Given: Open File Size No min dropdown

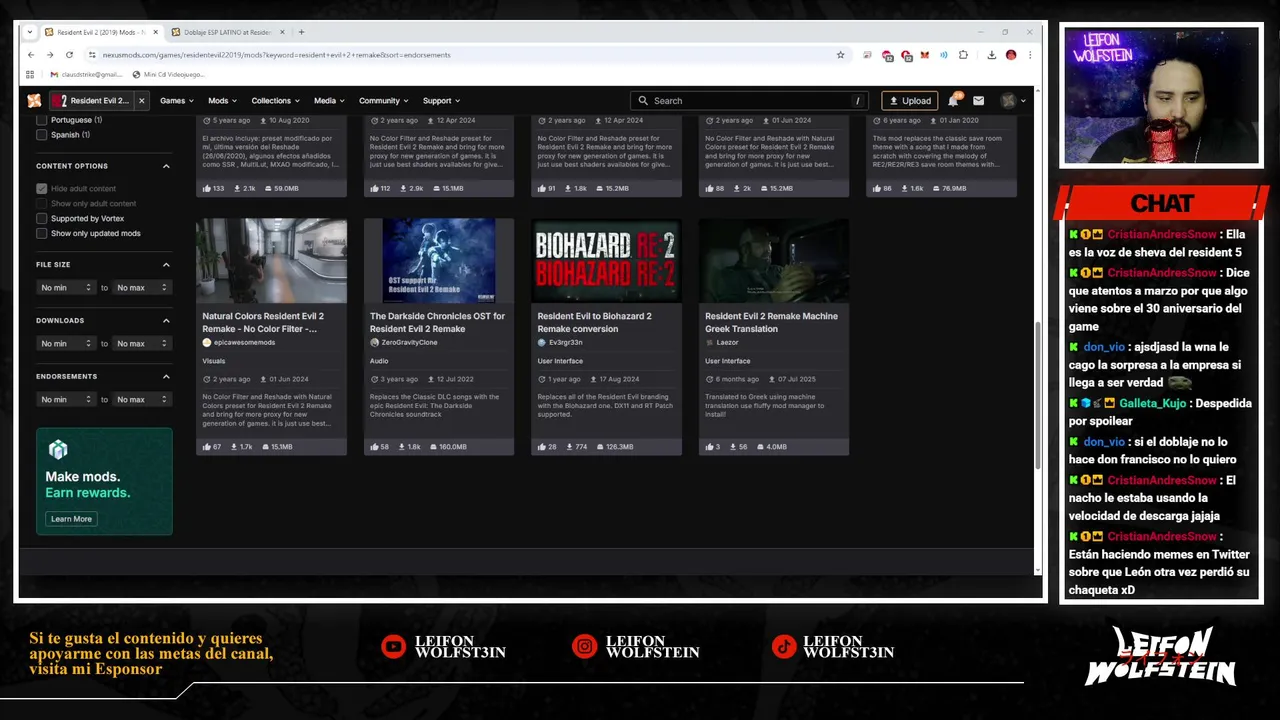Looking at the screenshot, I should tap(66, 288).
